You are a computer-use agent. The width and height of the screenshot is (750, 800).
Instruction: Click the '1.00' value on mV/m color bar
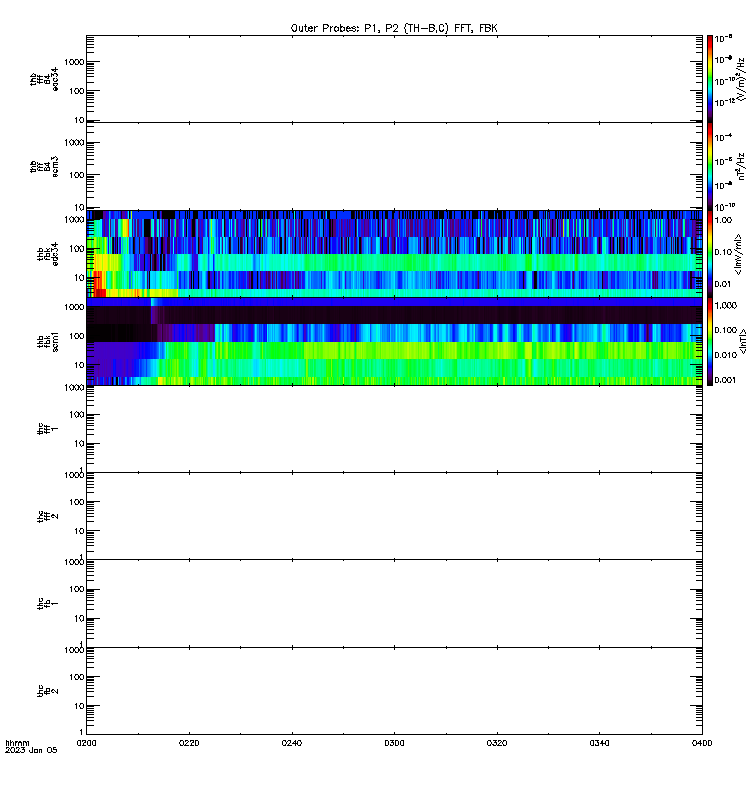click(x=723, y=220)
